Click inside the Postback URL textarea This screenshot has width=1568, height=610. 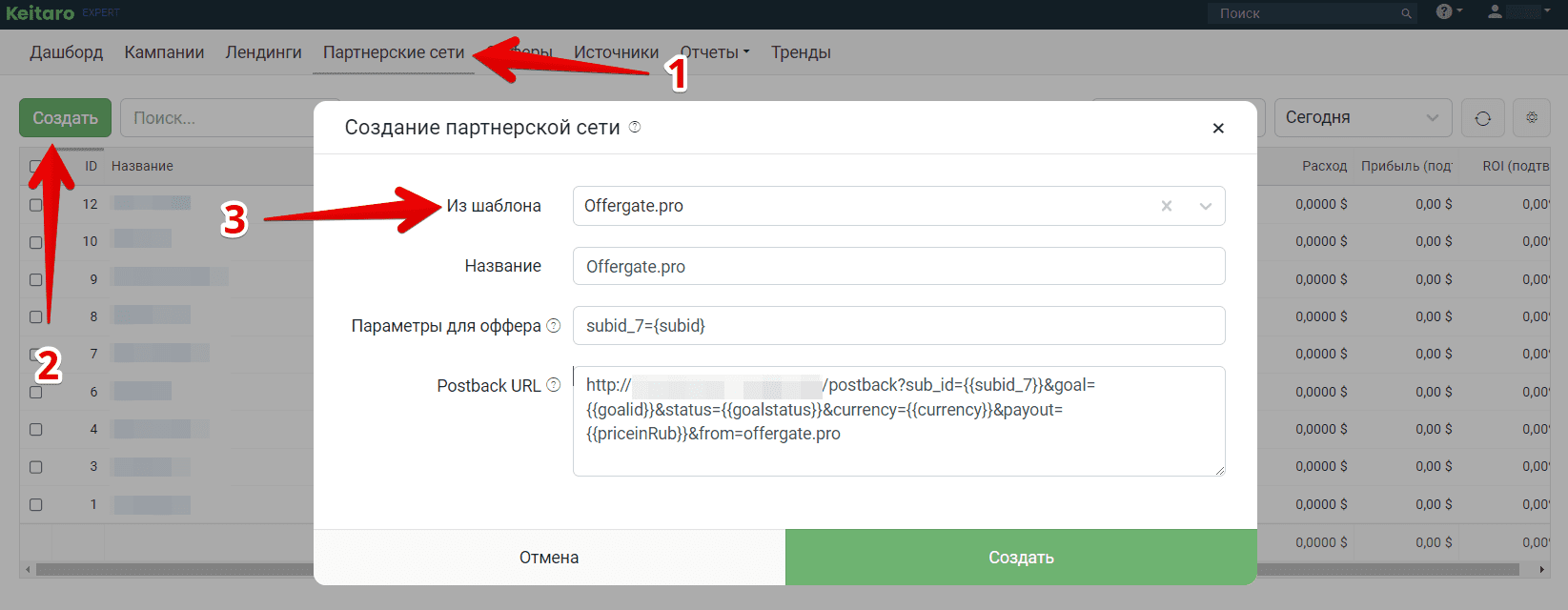[x=899, y=421]
